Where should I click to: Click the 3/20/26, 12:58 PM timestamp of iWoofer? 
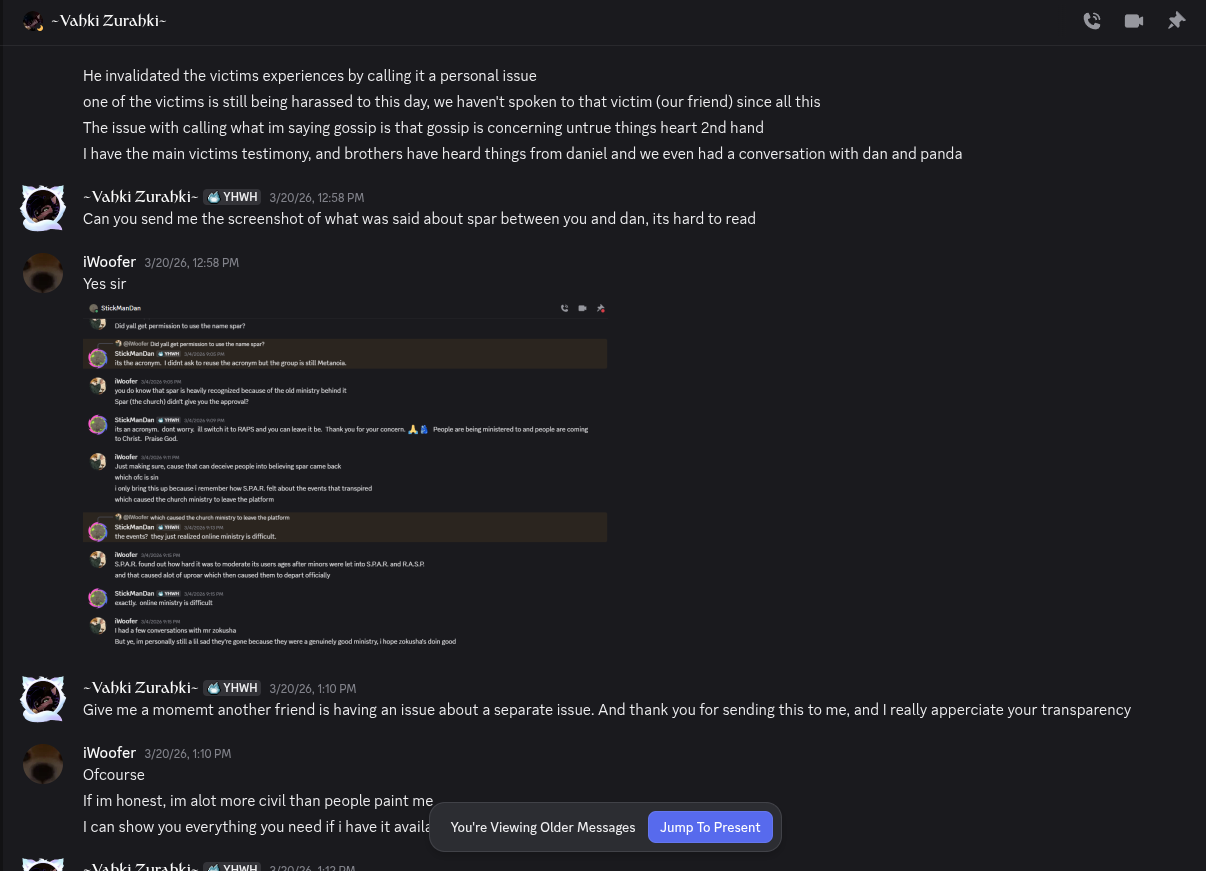coord(191,263)
